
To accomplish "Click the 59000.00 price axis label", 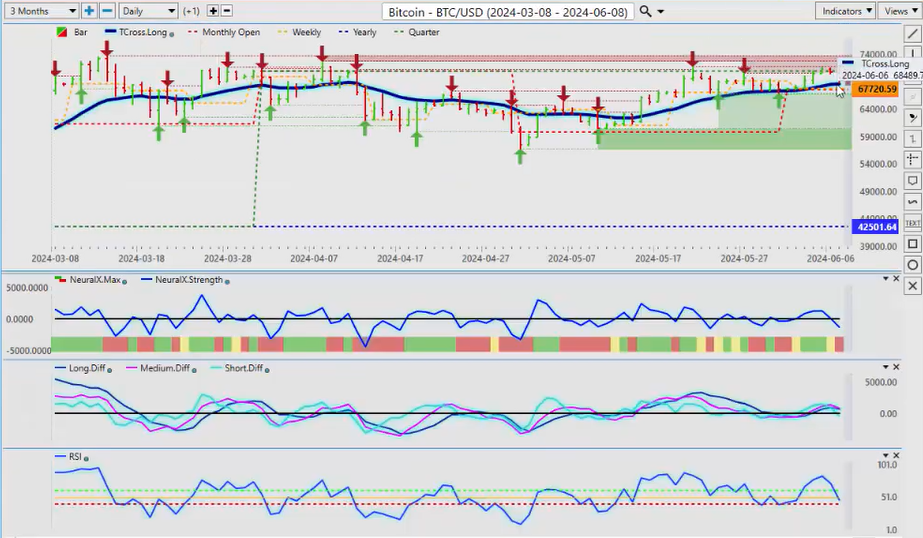I will [x=878, y=137].
